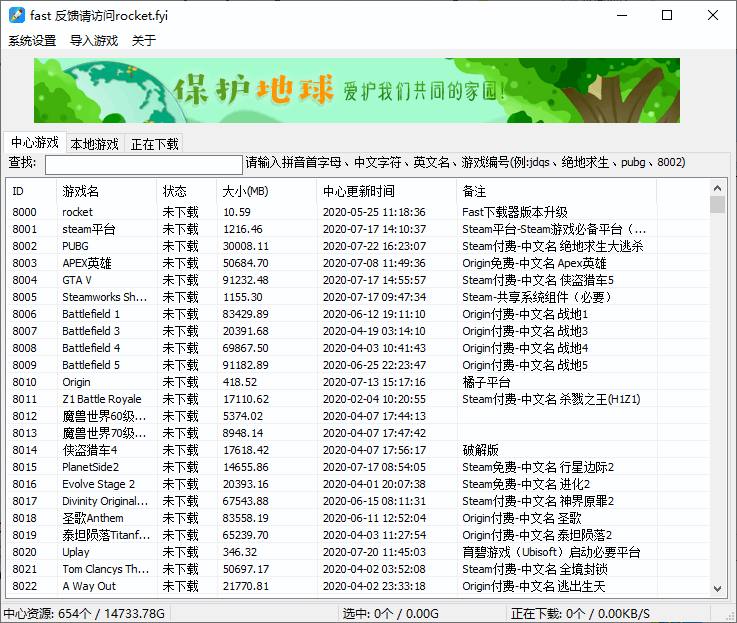Click size value 91232.48

(x=245, y=280)
